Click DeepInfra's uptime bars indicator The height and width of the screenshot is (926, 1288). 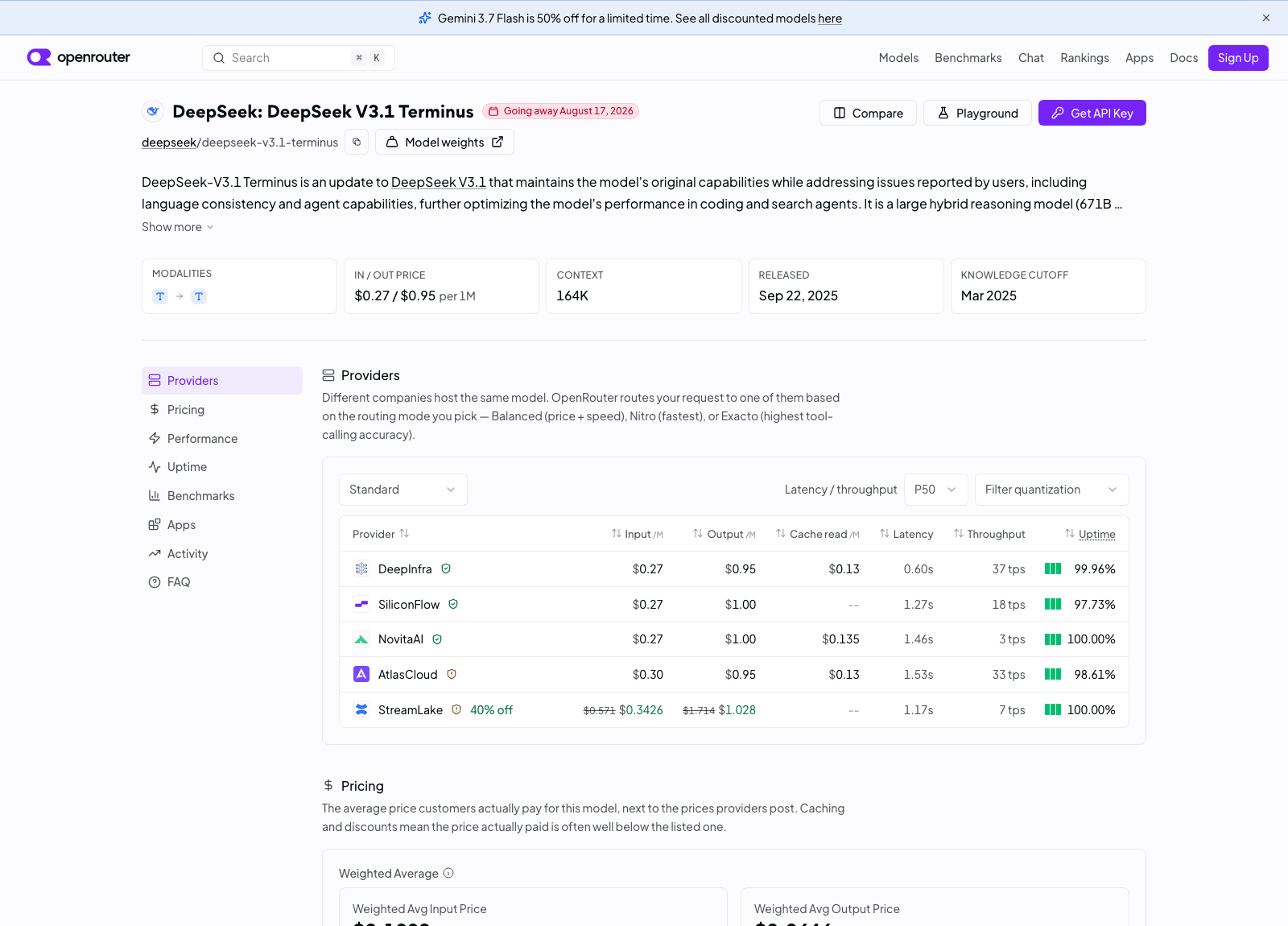pyautogui.click(x=1053, y=568)
